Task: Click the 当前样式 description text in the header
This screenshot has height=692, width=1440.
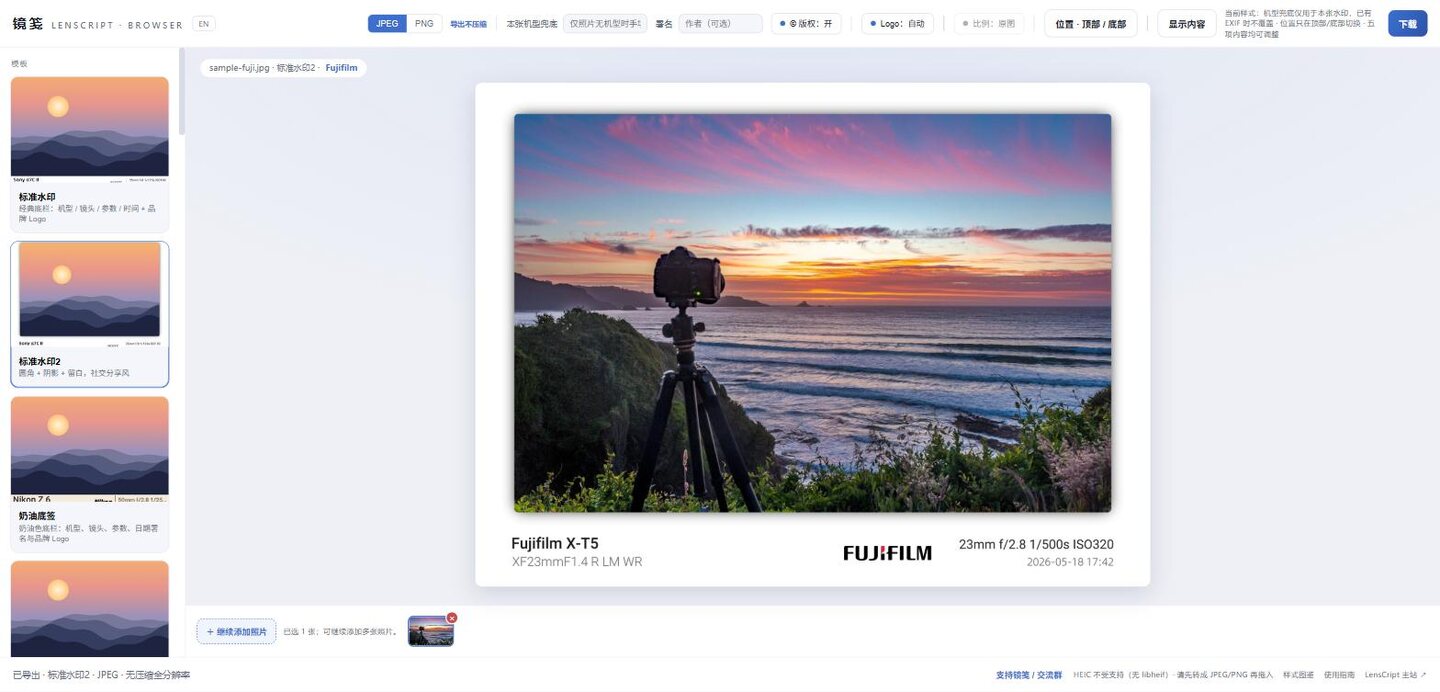Action: click(x=1300, y=24)
